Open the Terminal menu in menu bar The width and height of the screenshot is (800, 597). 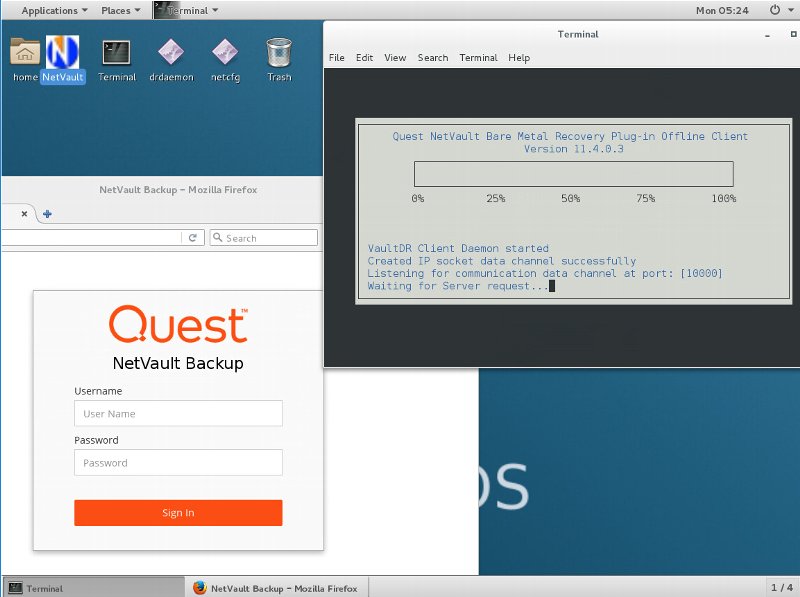(x=478, y=58)
